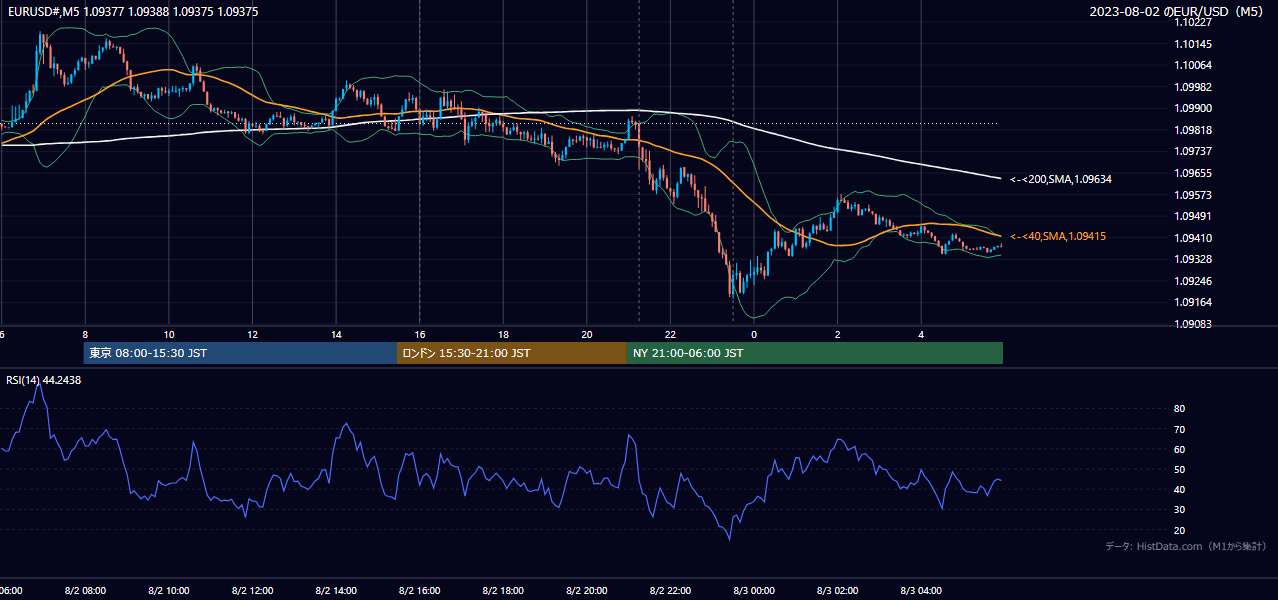Image resolution: width=1278 pixels, height=600 pixels.
Task: Click RSI scale value 70
Action: point(1179,429)
